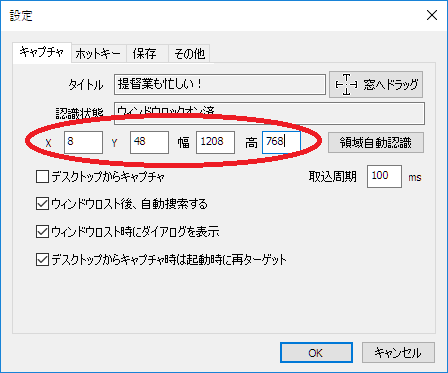Viewport: 448px width, 373px height.
Task: Confirm settings with OK button
Action: (x=316, y=353)
